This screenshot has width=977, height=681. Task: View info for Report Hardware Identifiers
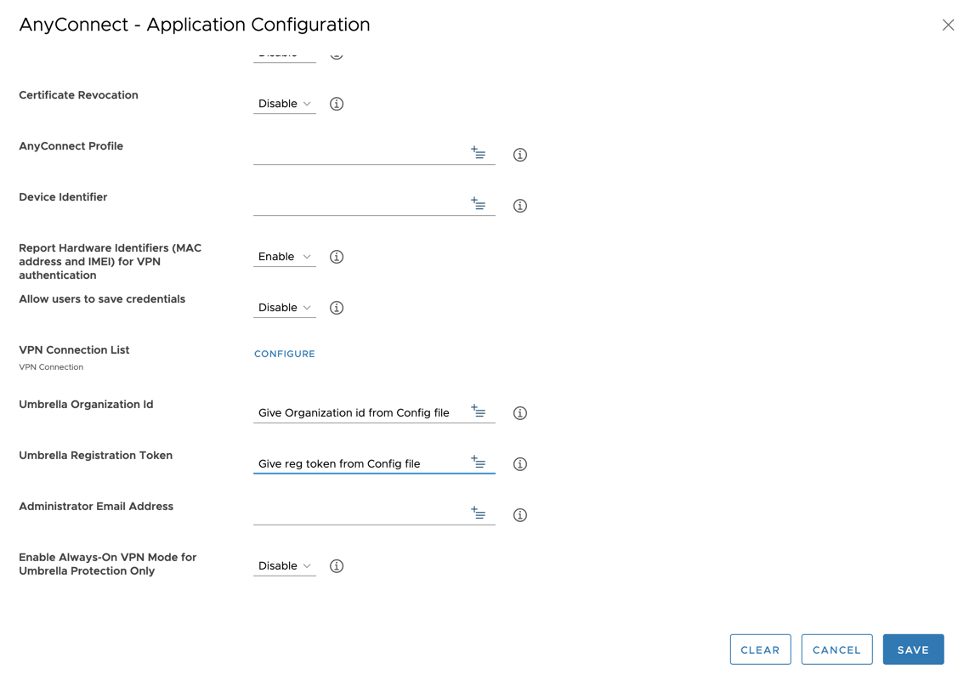[x=336, y=257]
